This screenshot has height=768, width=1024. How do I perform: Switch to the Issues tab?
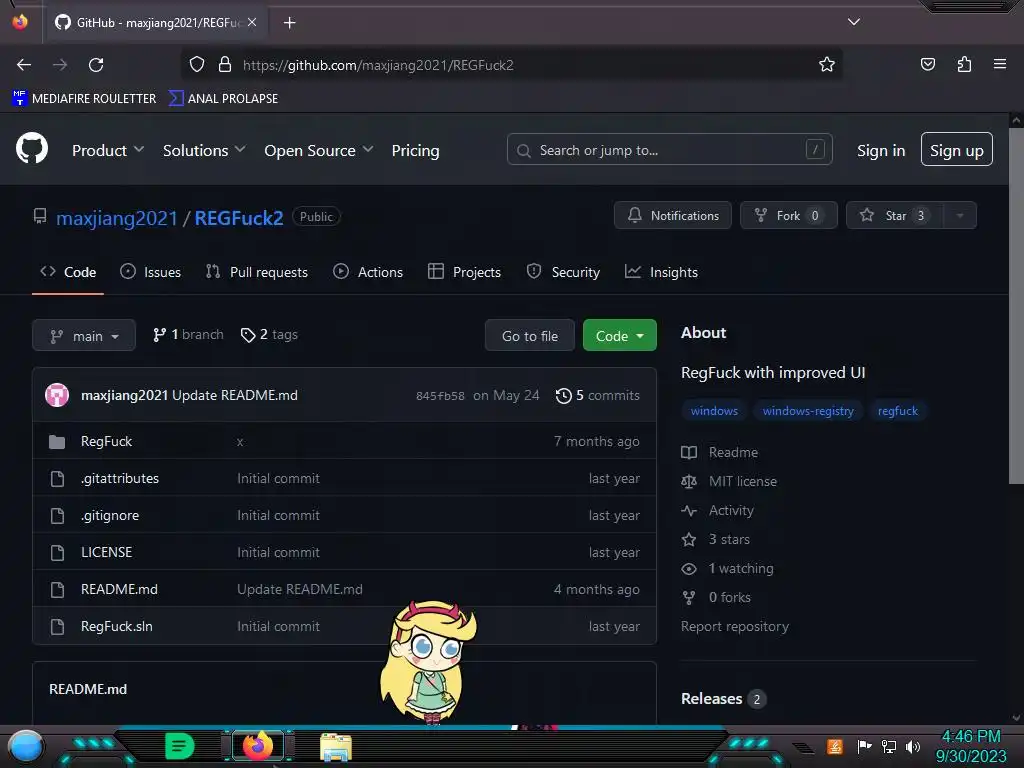(150, 272)
